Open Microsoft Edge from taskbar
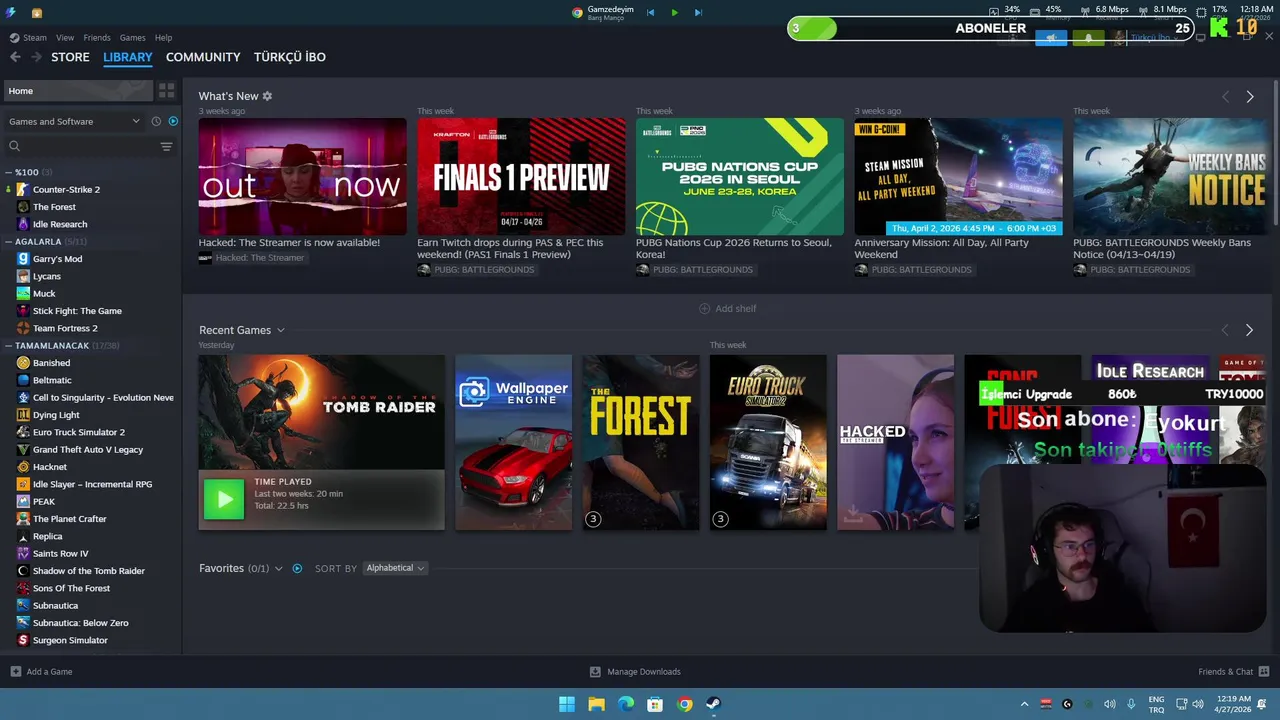 tap(626, 704)
